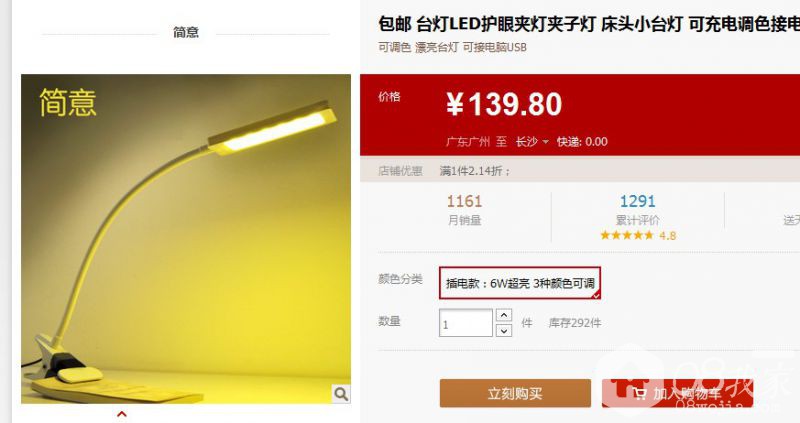Click the 4.8 rating score
Viewport: 800px width, 423px height.
pyautogui.click(x=667, y=236)
